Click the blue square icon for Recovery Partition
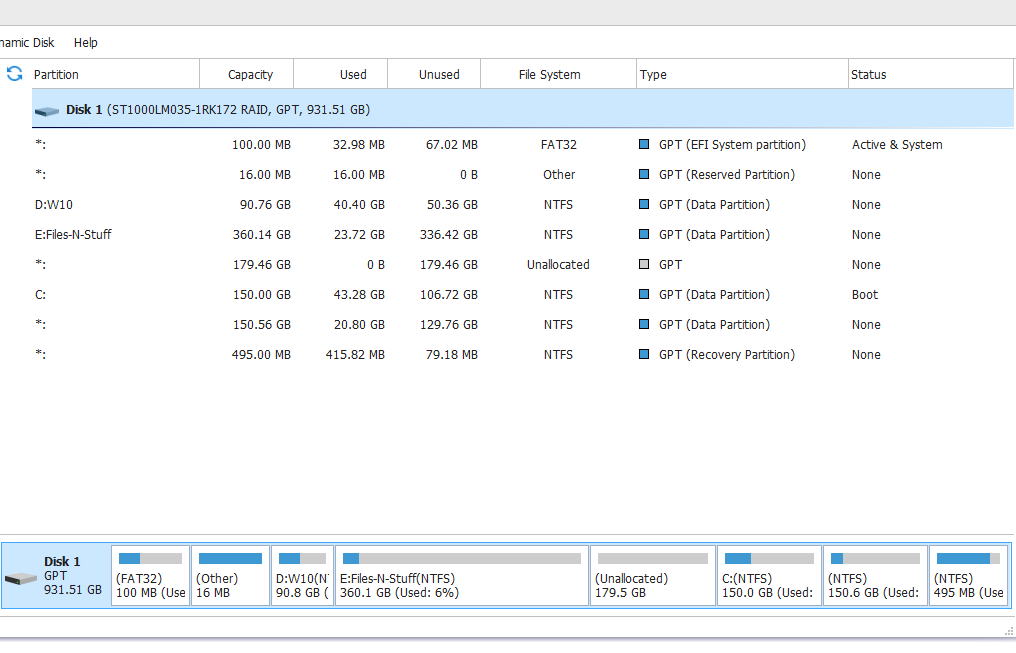This screenshot has height=653, width=1016. pos(644,355)
